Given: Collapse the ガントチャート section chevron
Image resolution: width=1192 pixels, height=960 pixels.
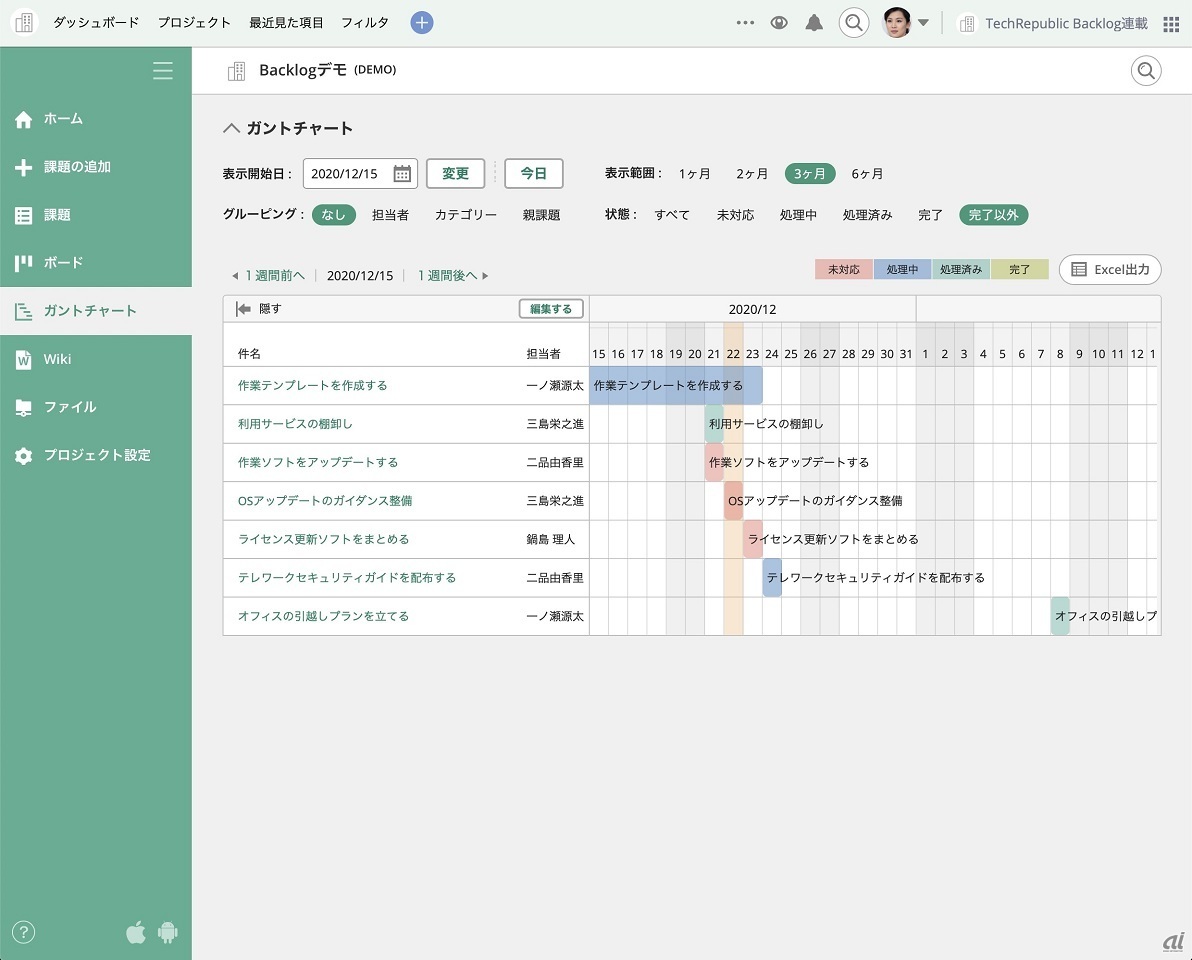Looking at the screenshot, I should click(x=231, y=128).
